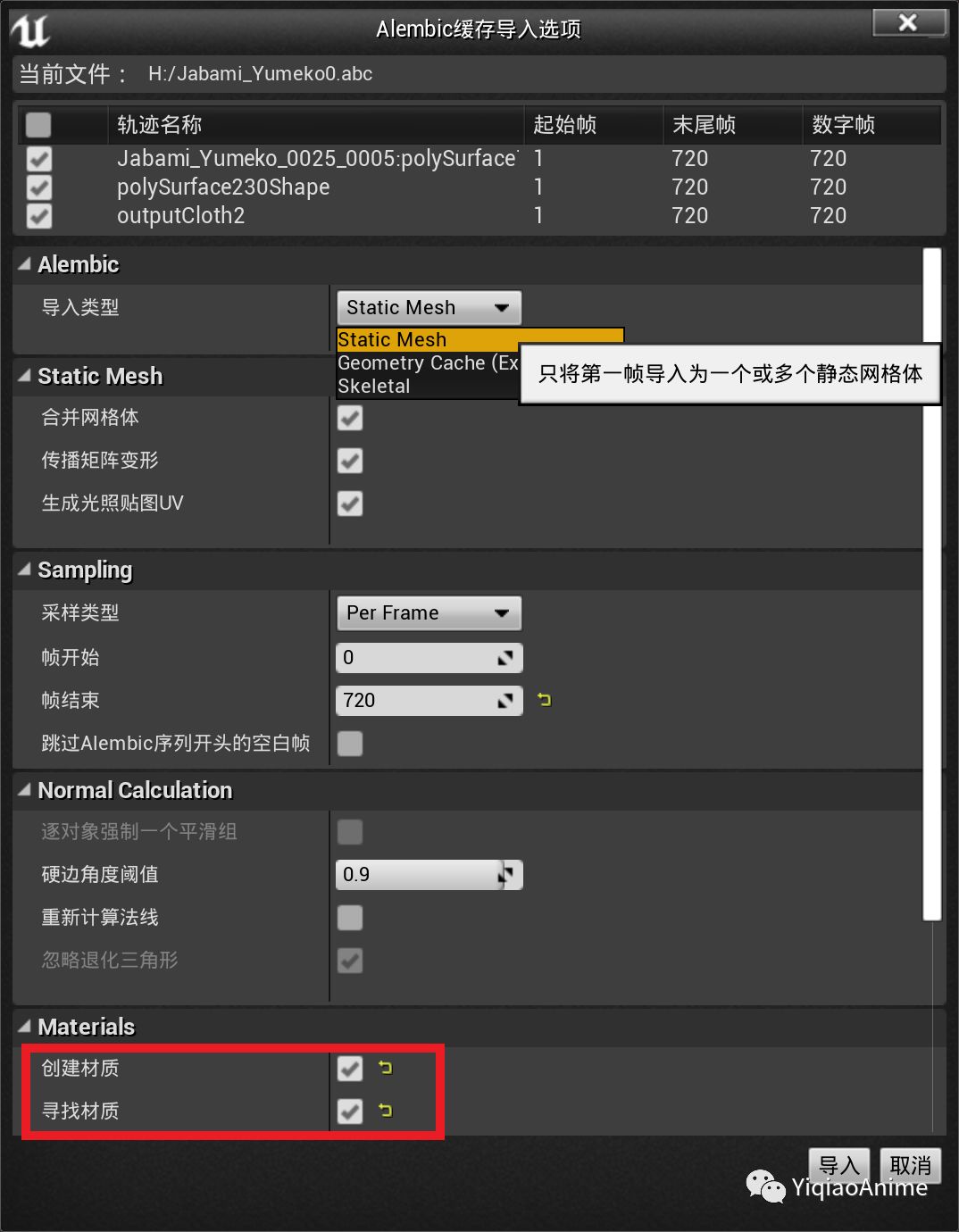The height and width of the screenshot is (1232, 959).
Task: Collapse the Normal Calculation section
Action: 25,790
